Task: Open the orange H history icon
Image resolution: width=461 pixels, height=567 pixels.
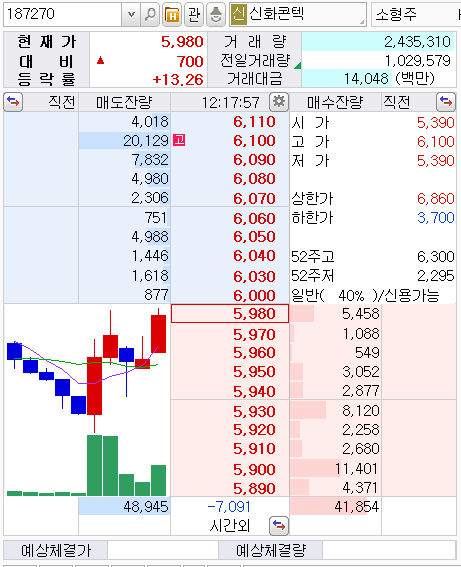Action: point(172,14)
